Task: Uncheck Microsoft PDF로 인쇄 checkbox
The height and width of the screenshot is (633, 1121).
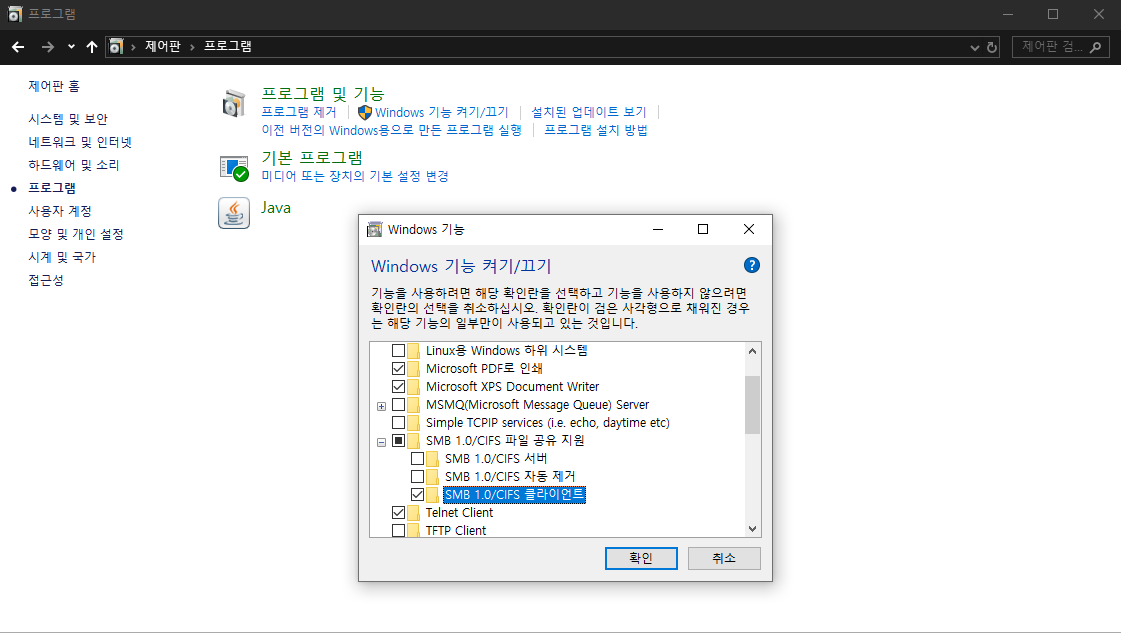Action: [398, 368]
